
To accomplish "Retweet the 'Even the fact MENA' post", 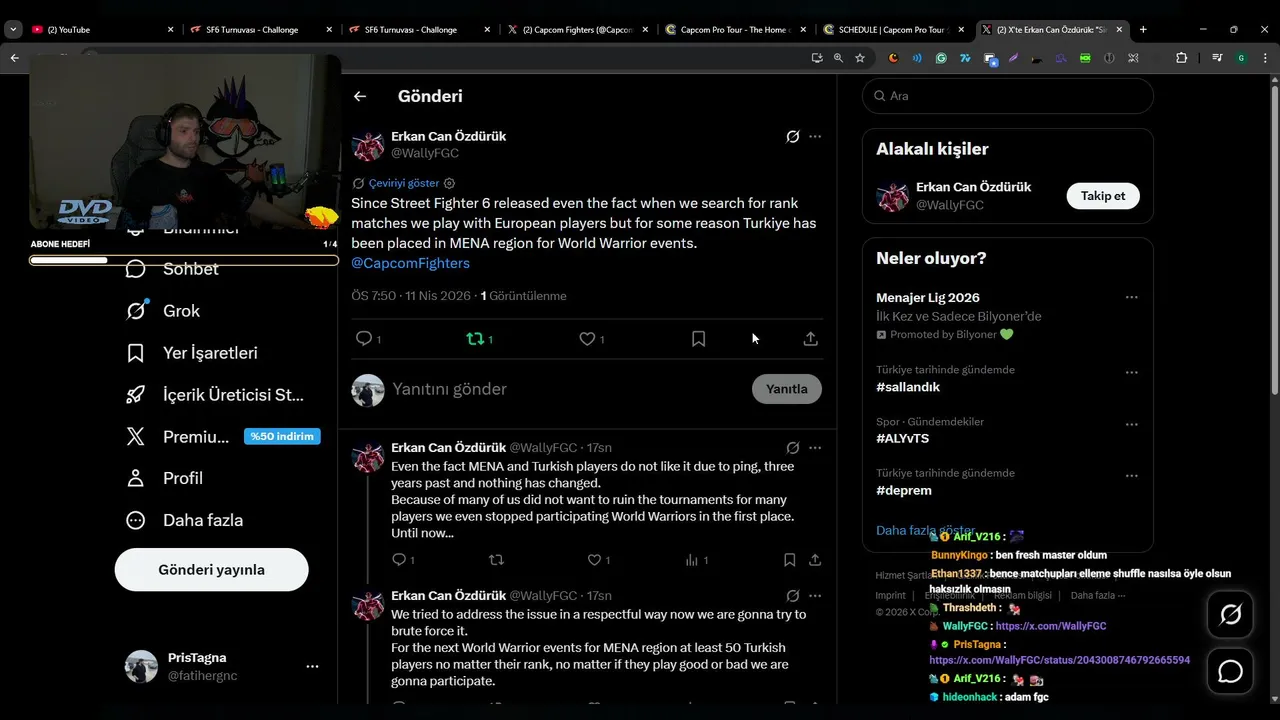I will point(496,560).
